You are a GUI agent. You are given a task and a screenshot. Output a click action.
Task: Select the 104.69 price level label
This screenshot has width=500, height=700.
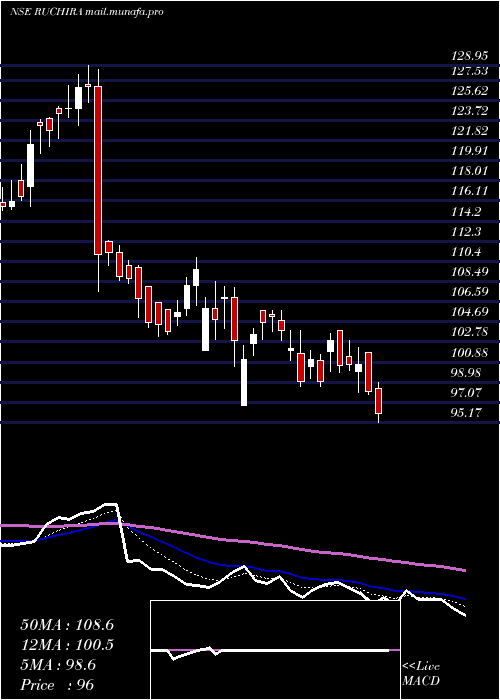(x=470, y=312)
